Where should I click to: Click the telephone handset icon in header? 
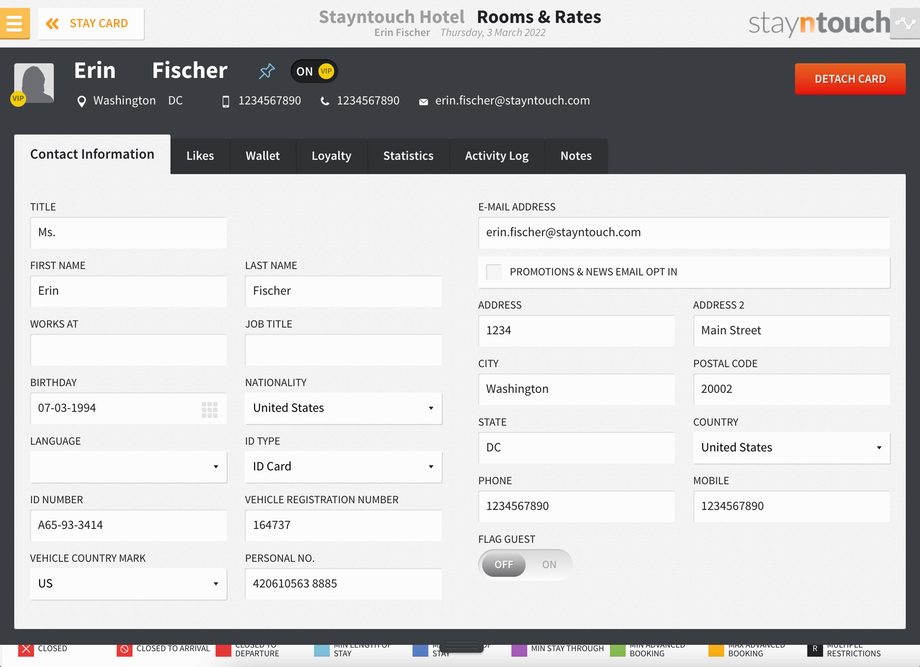click(x=324, y=101)
